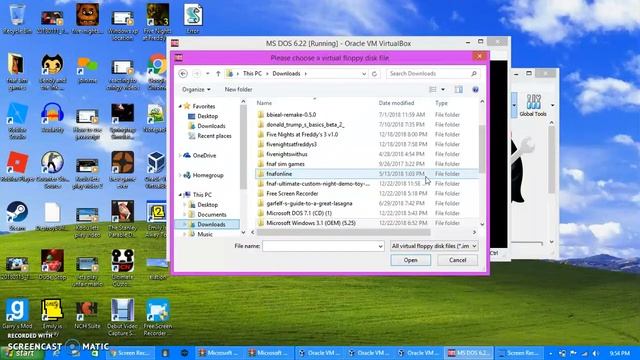Open the Ultimate Custom Night shortcut
640x360 pixels.
tap(122, 267)
